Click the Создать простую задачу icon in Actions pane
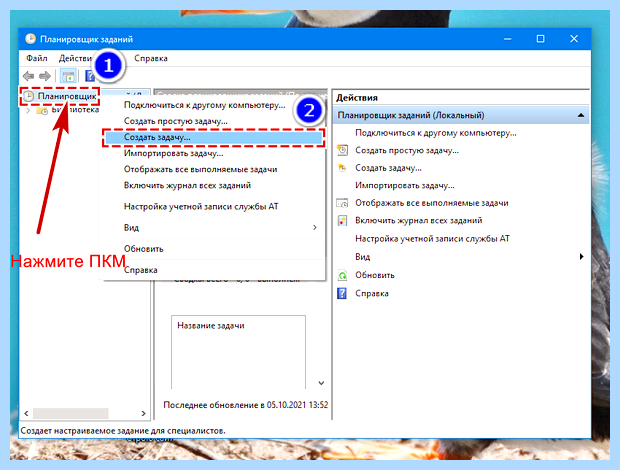 (x=342, y=150)
